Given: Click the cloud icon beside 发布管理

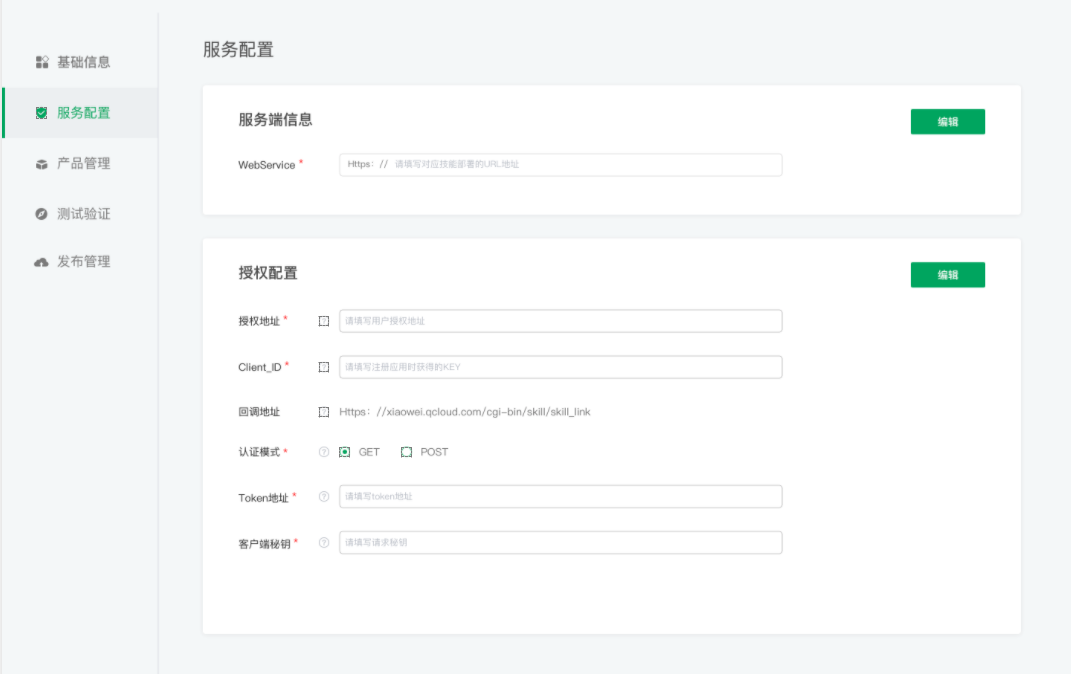Looking at the screenshot, I should (41, 261).
